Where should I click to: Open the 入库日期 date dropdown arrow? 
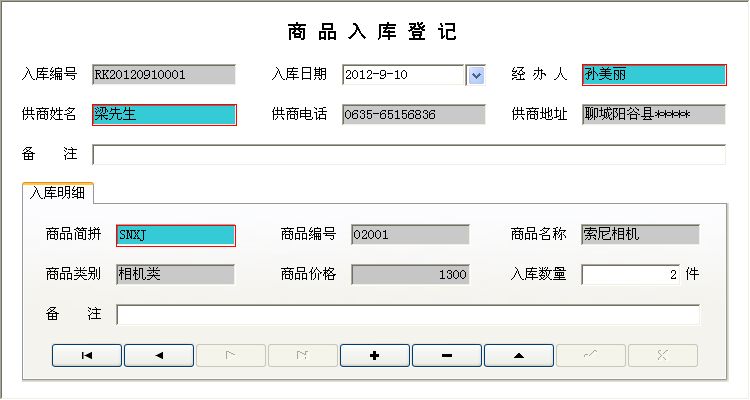[x=476, y=75]
